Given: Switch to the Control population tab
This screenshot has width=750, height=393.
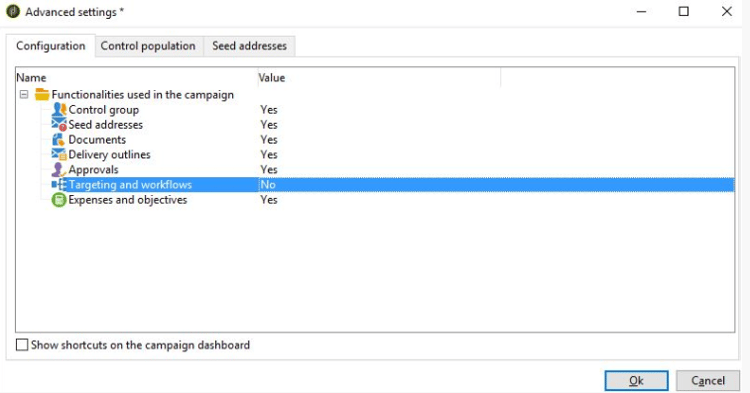Looking at the screenshot, I should [148, 46].
